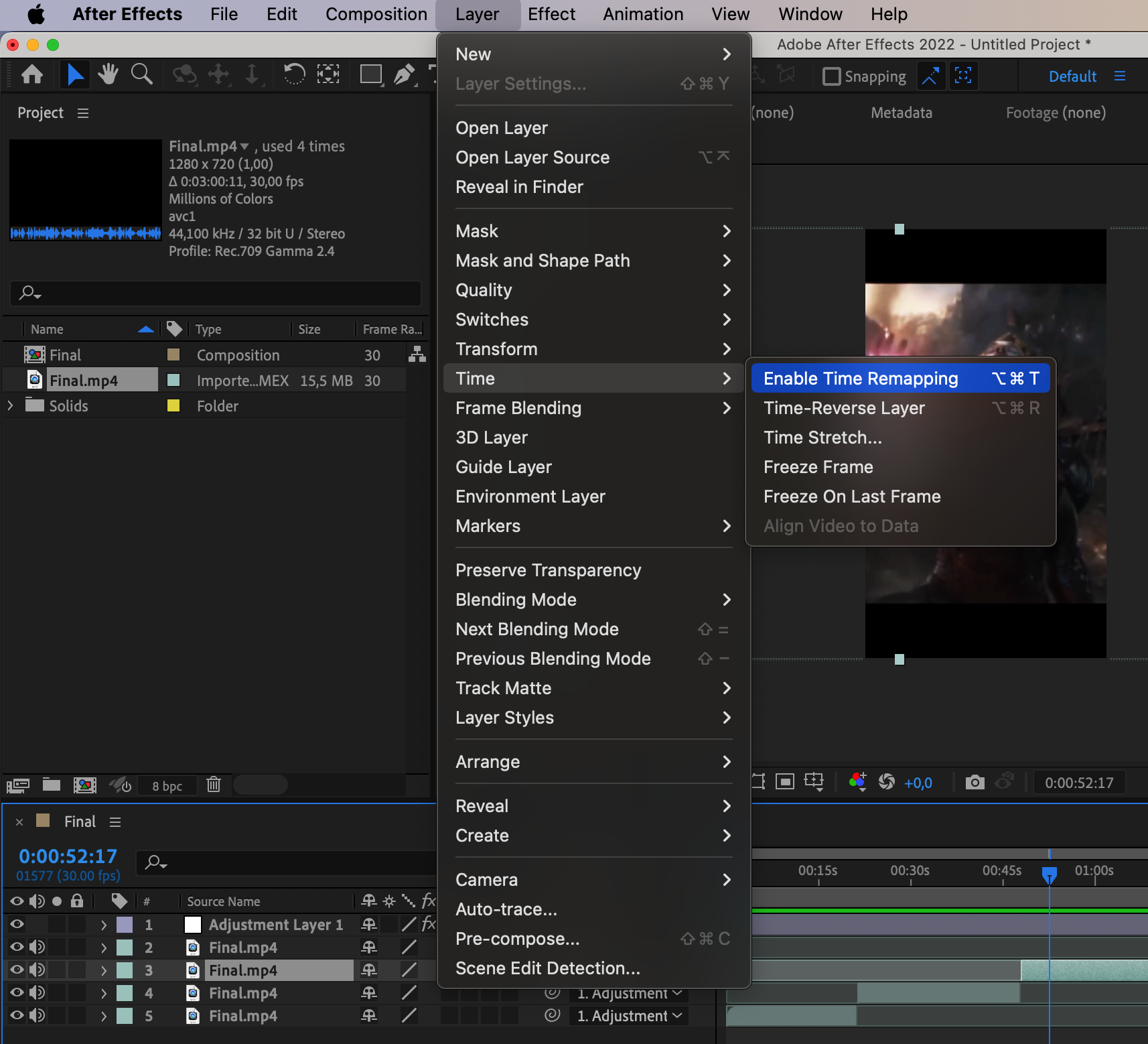Select the Rectangle shape tool
1148x1044 pixels.
pyautogui.click(x=370, y=74)
